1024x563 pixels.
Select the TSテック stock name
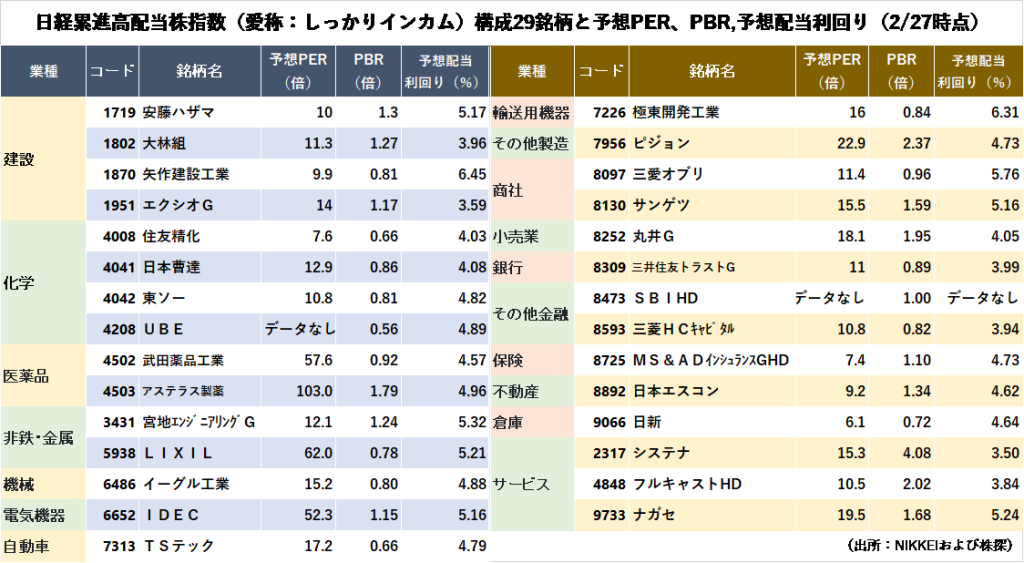178,546
